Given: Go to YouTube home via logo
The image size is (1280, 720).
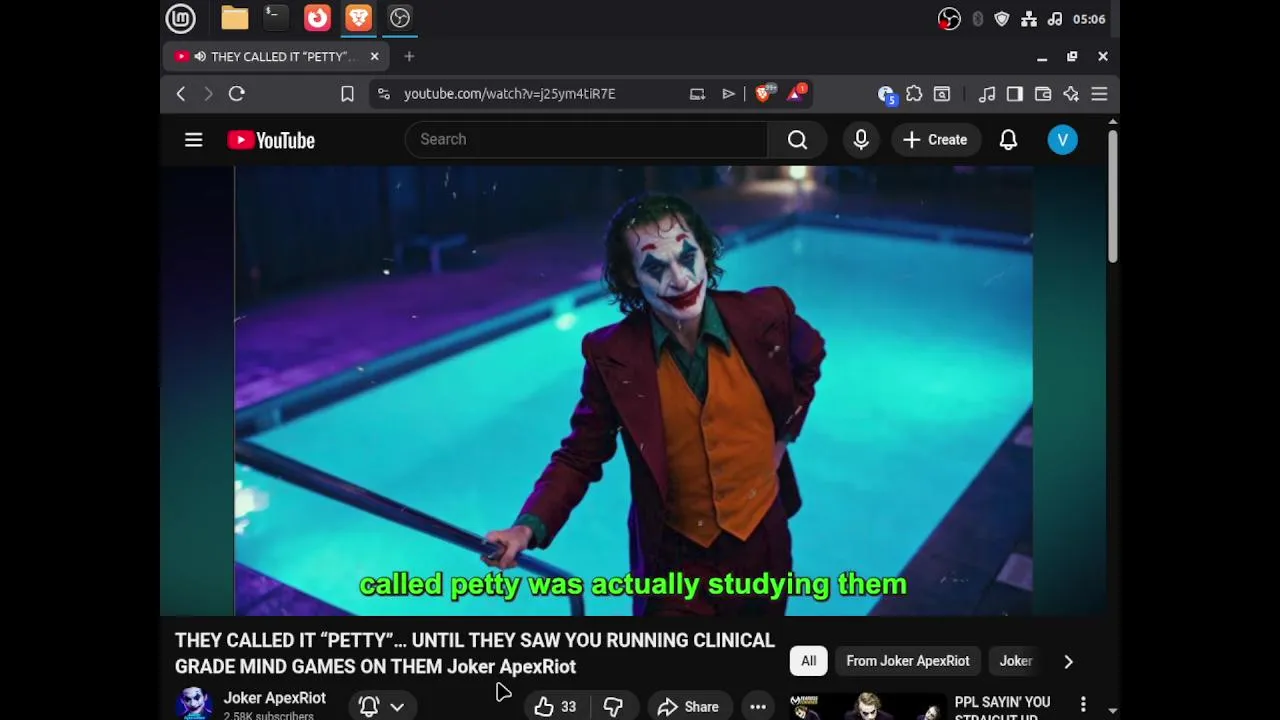Looking at the screenshot, I should (271, 140).
